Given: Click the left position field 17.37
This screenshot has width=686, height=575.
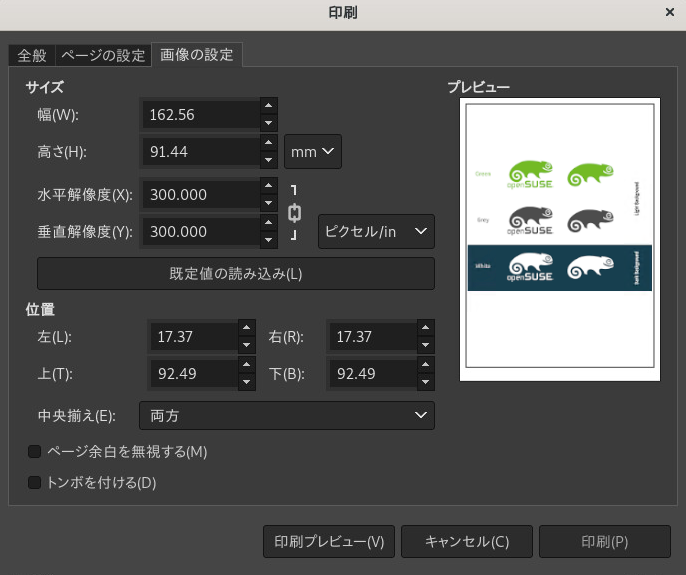Looking at the screenshot, I should point(194,337).
